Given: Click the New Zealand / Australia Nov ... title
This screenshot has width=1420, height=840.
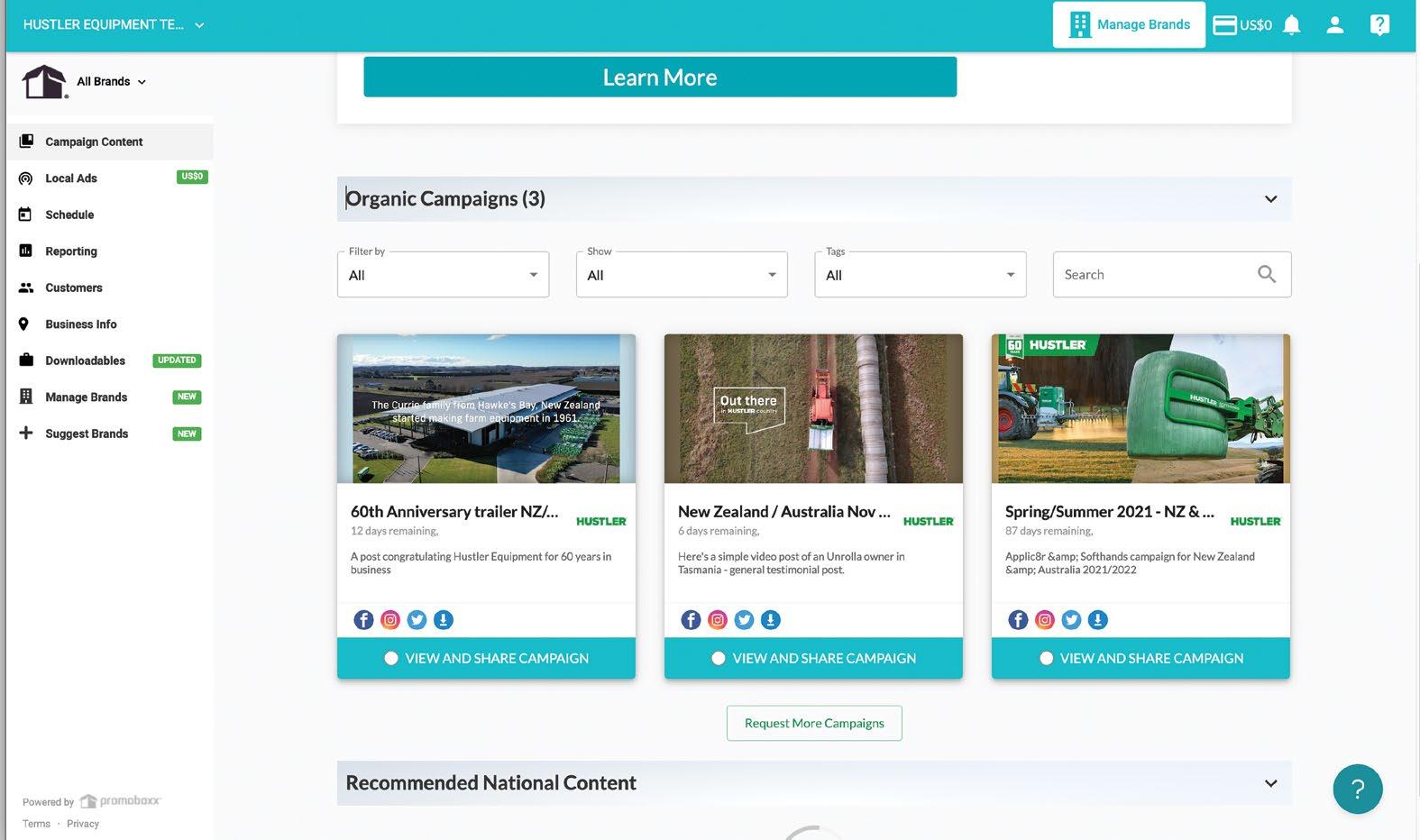Looking at the screenshot, I should 784,512.
